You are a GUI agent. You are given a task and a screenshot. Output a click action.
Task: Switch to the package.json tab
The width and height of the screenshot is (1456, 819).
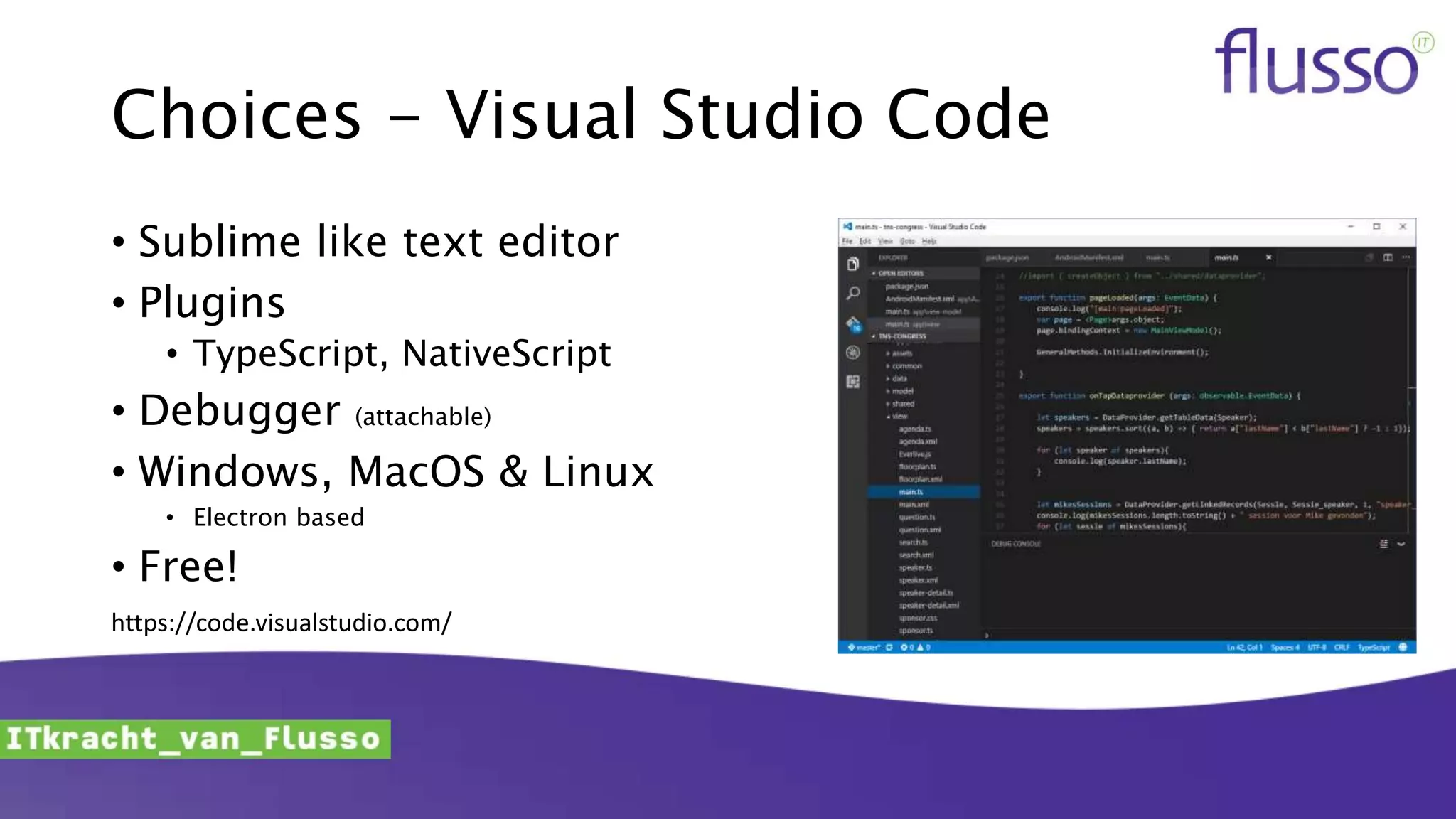point(1007,257)
